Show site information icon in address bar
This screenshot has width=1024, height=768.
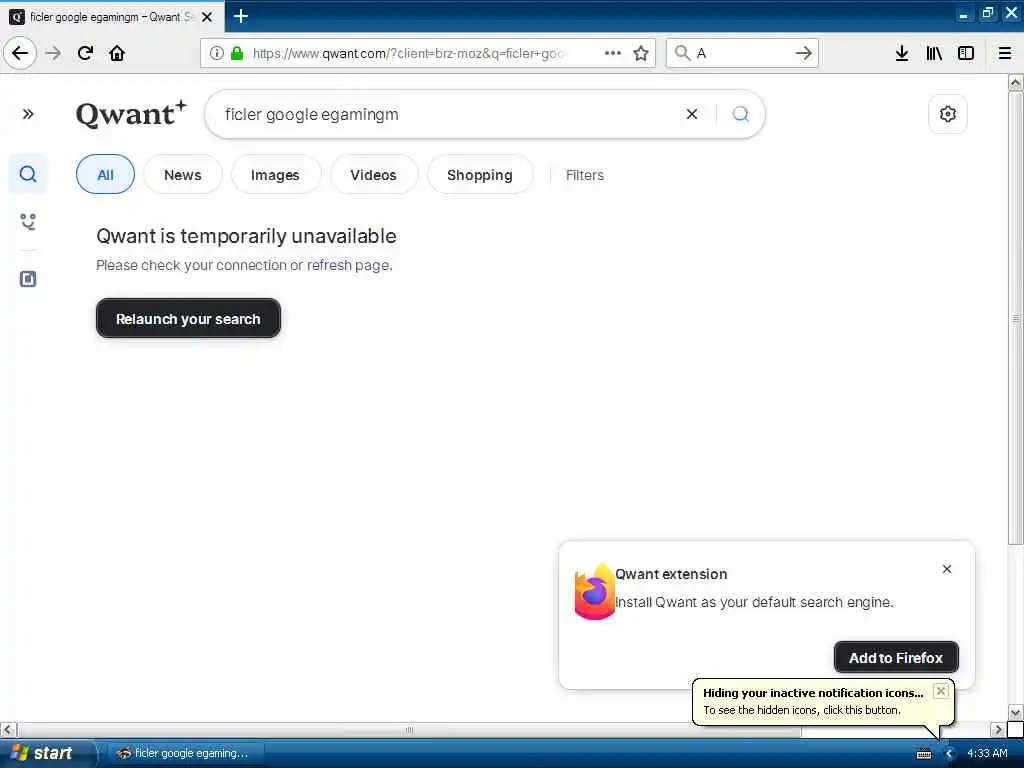coord(217,54)
